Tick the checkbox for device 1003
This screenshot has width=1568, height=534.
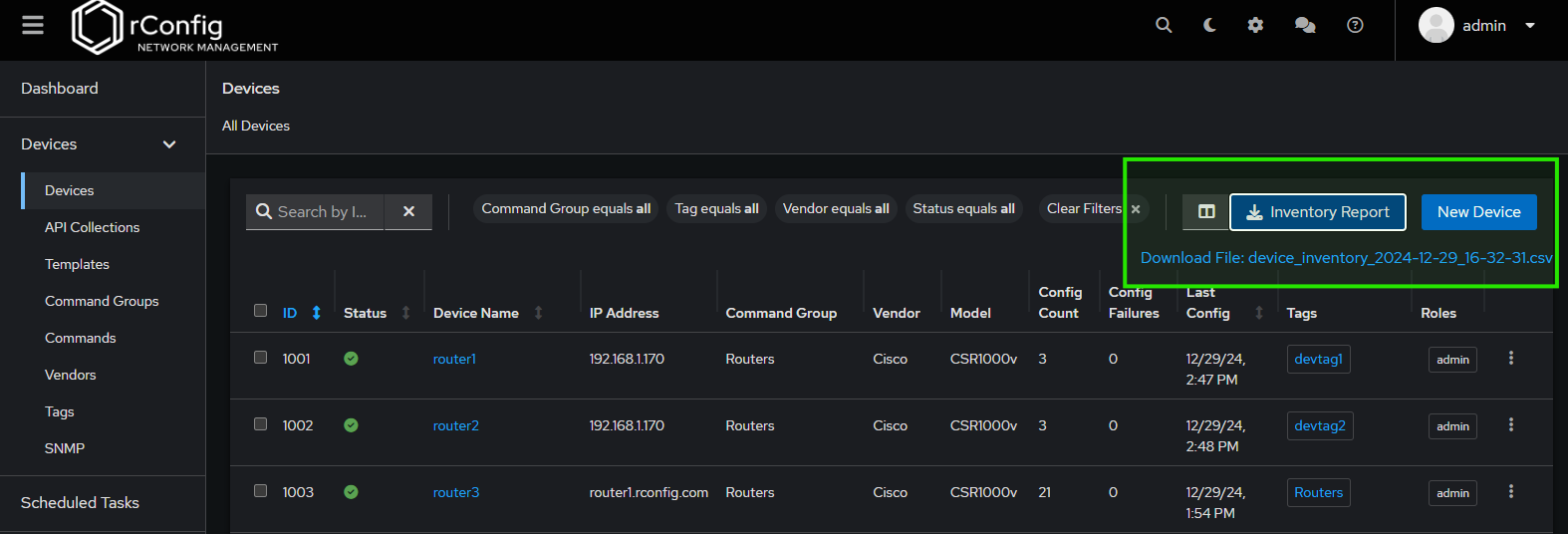coord(260,490)
